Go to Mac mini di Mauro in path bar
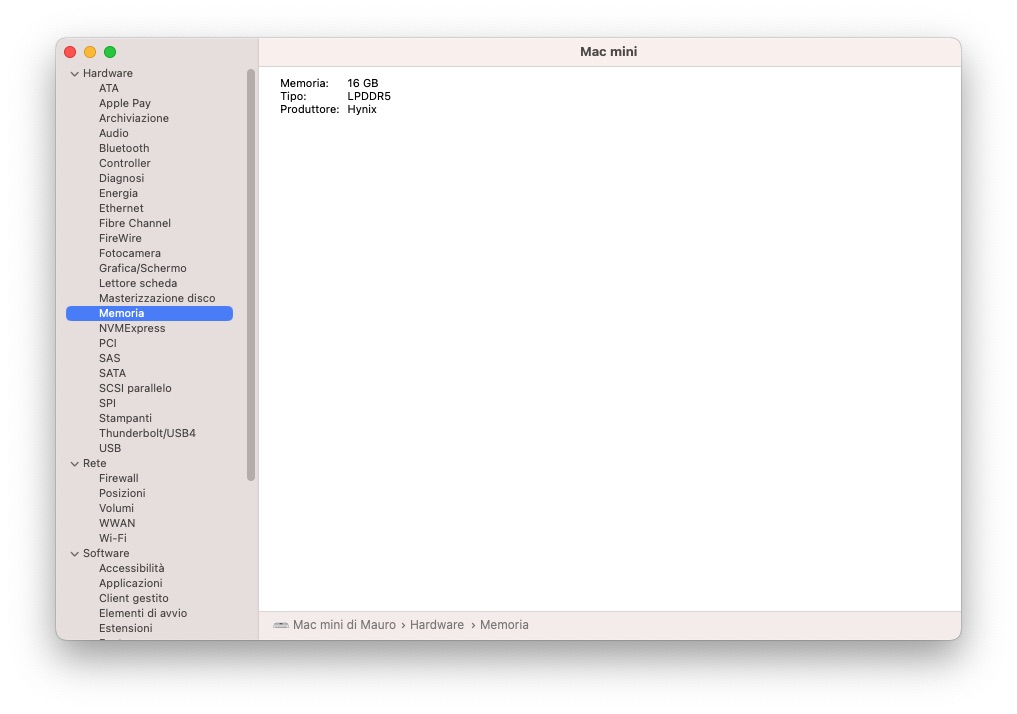The width and height of the screenshot is (1017, 714). pos(344,625)
